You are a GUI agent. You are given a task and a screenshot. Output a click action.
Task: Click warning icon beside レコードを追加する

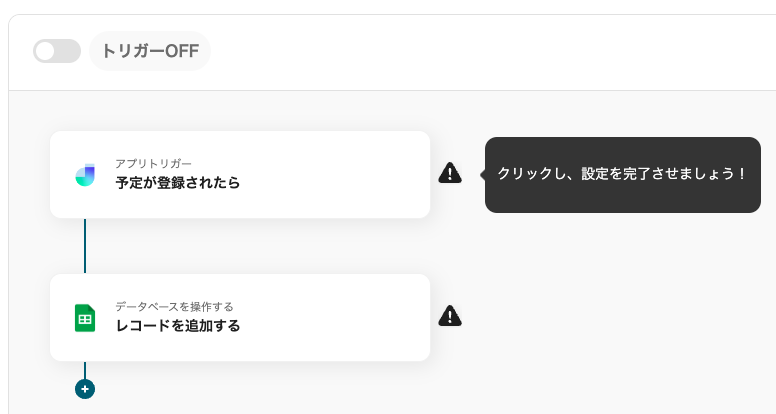click(x=450, y=316)
